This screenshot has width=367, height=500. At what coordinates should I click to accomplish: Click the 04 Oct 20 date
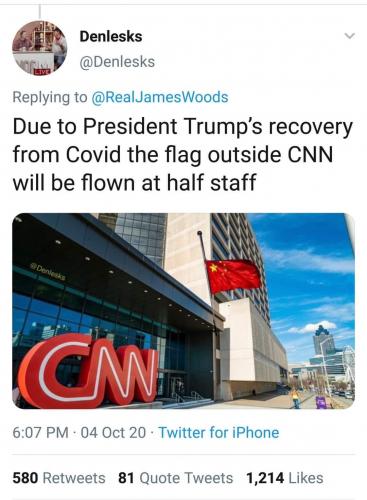pos(113,433)
